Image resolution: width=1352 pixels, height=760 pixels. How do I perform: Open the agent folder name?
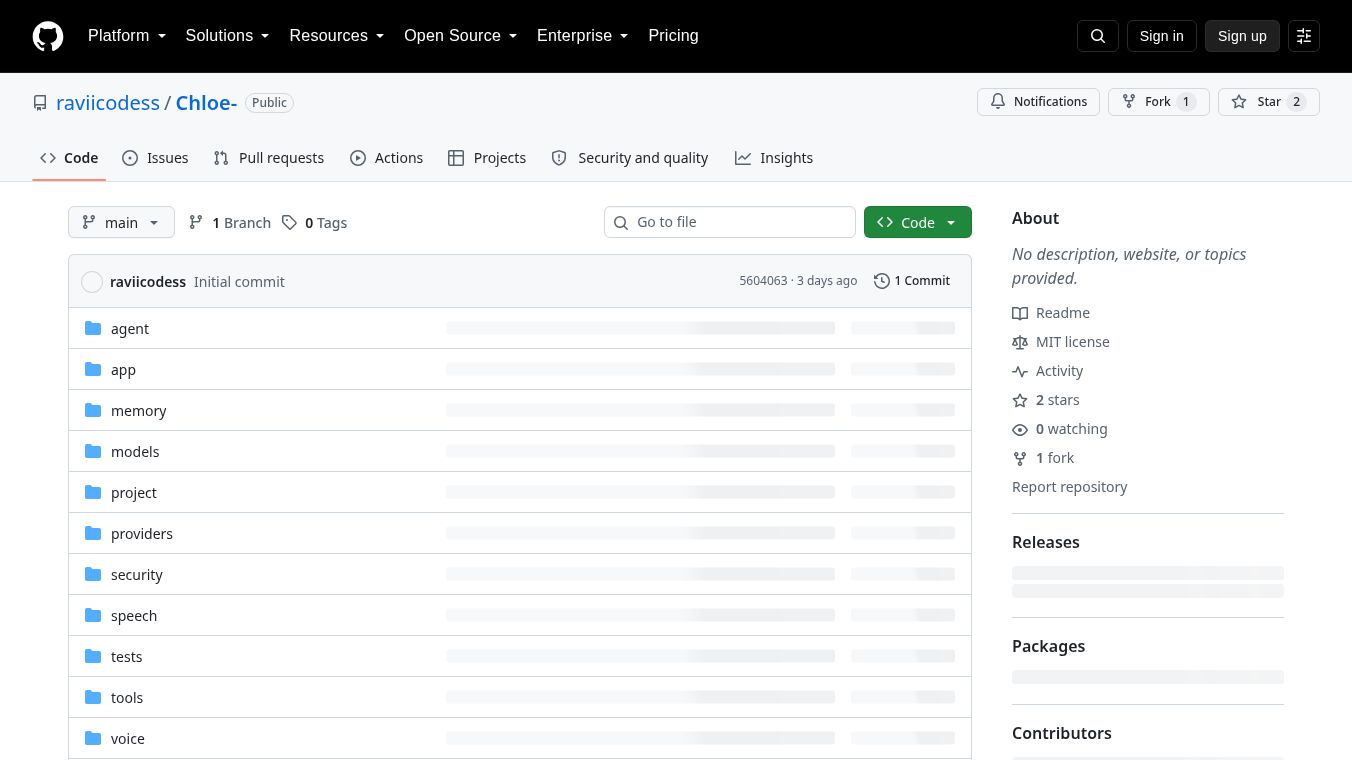130,329
